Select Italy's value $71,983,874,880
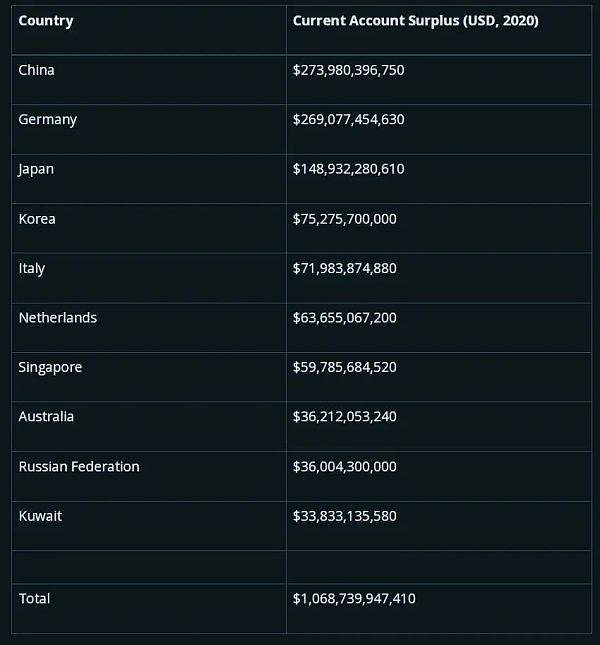The height and width of the screenshot is (645, 600). (x=345, y=268)
